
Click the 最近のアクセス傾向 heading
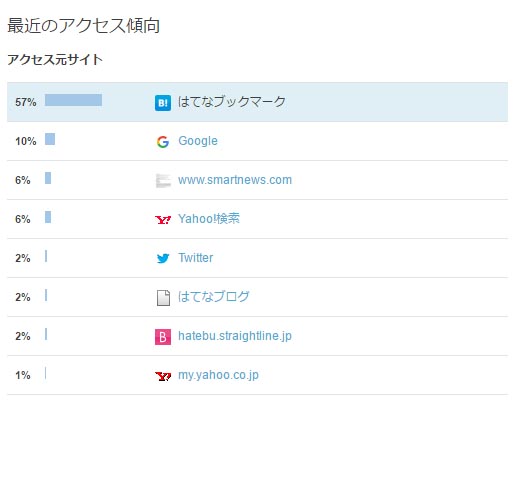[x=84, y=25]
